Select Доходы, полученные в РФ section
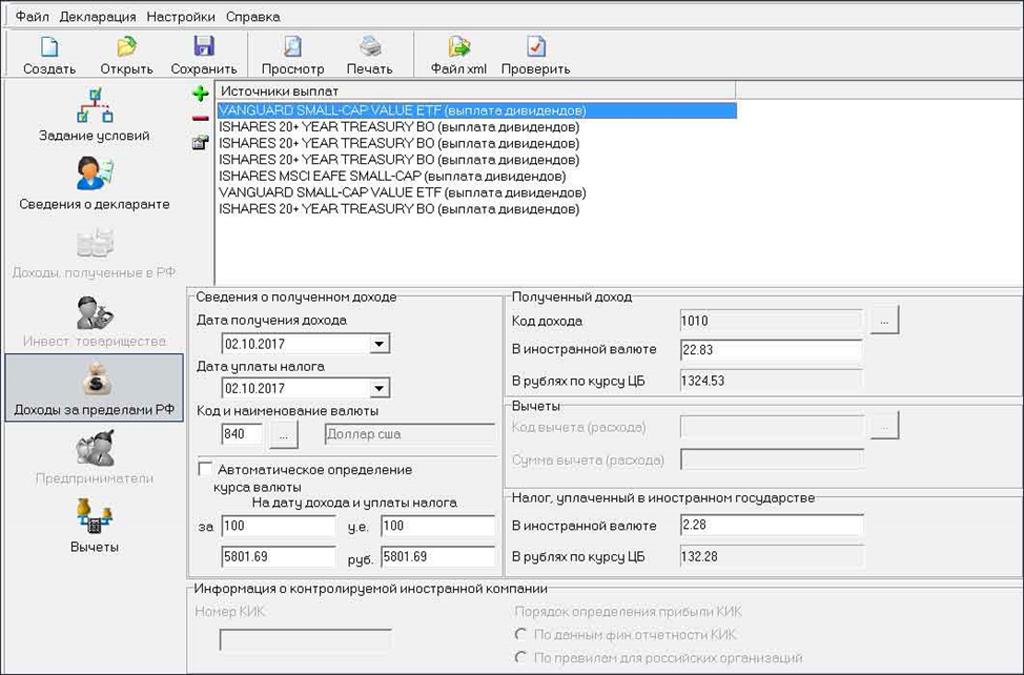Screen dimensions: 1024x675 pyautogui.click(x=95, y=253)
